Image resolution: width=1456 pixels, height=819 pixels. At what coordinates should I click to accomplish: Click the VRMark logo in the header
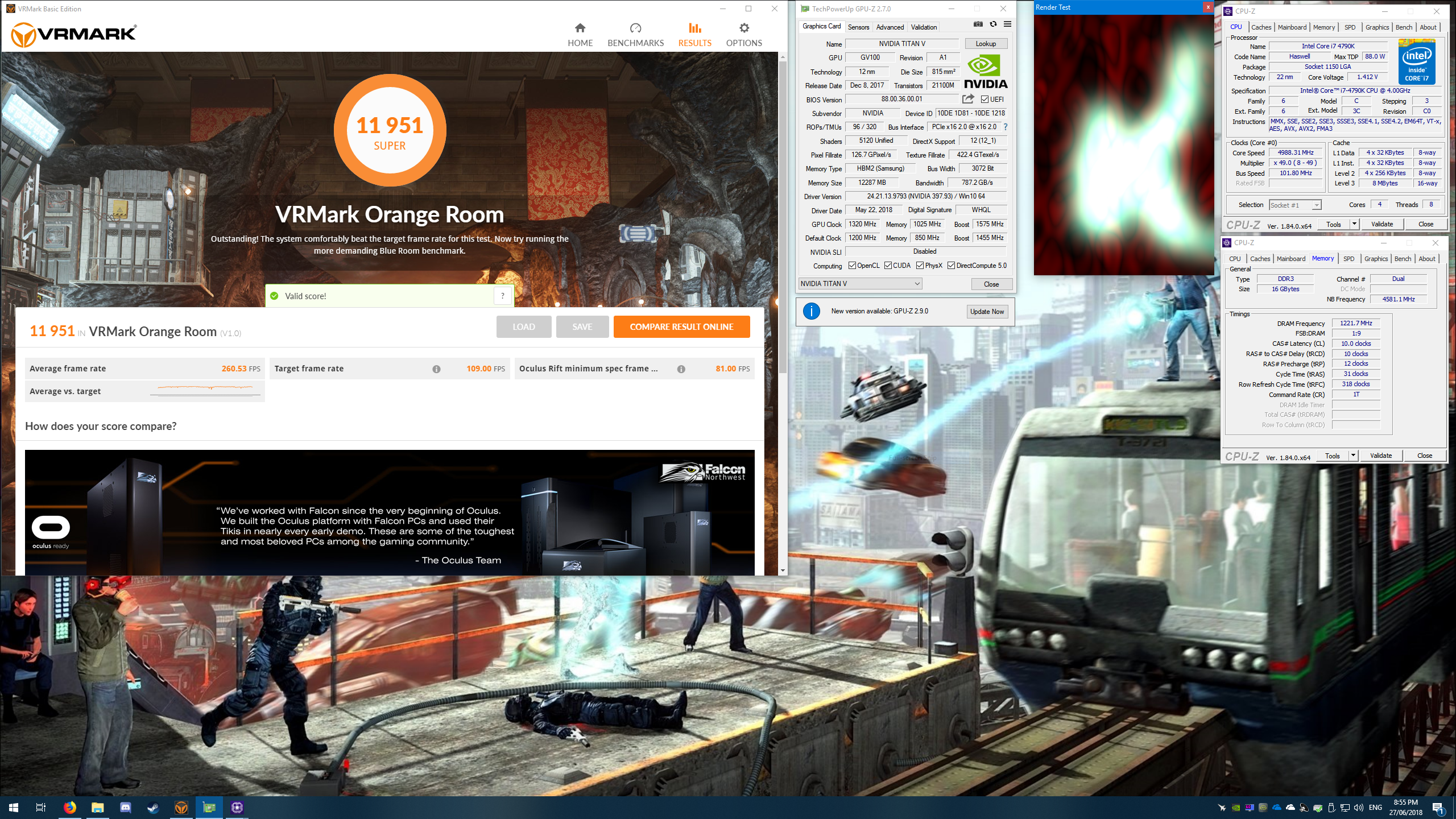(74, 34)
